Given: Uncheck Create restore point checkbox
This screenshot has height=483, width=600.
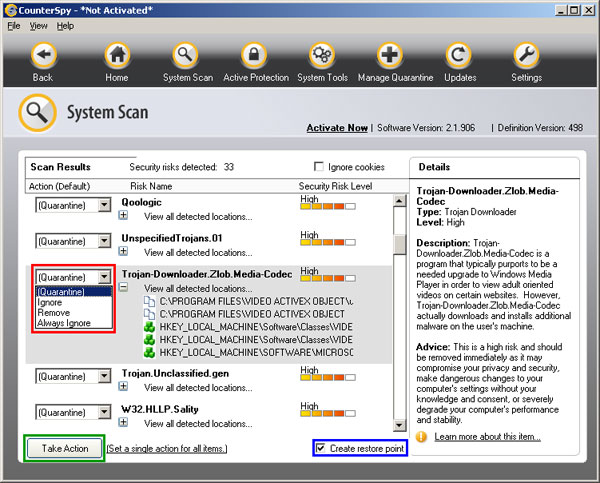Looking at the screenshot, I should pyautogui.click(x=321, y=448).
